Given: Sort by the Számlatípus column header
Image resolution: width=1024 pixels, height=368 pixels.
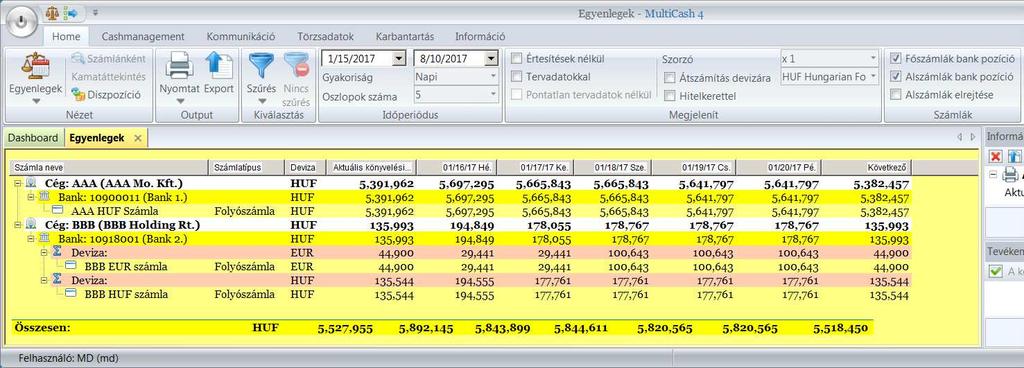Looking at the screenshot, I should point(246,168).
